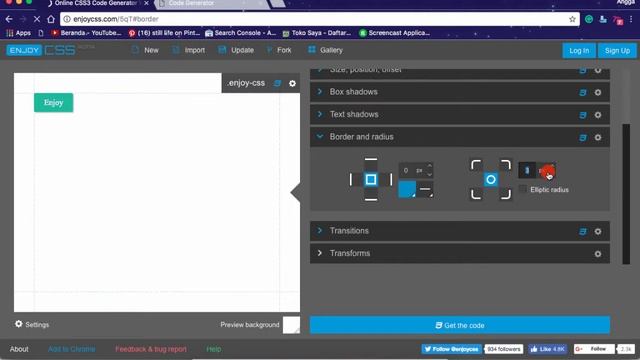The height and width of the screenshot is (360, 640).
Task: Go back to previous page
Action: pos(9,19)
